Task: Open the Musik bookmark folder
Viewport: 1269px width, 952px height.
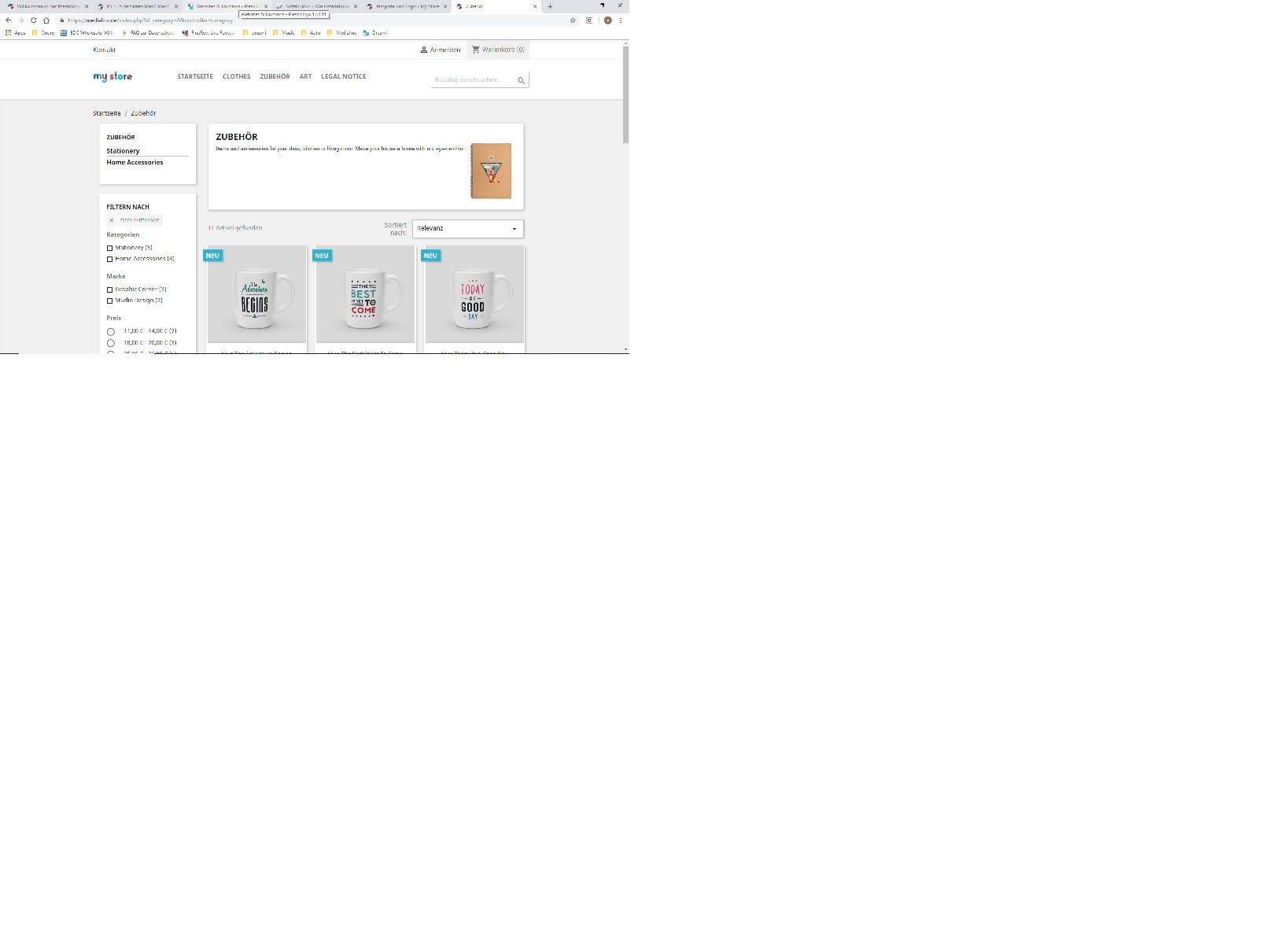Action: pos(283,33)
